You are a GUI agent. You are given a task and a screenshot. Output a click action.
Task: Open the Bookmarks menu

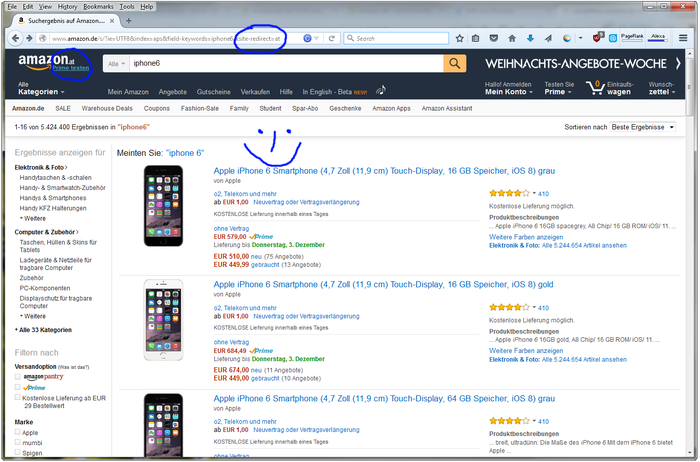99,7
